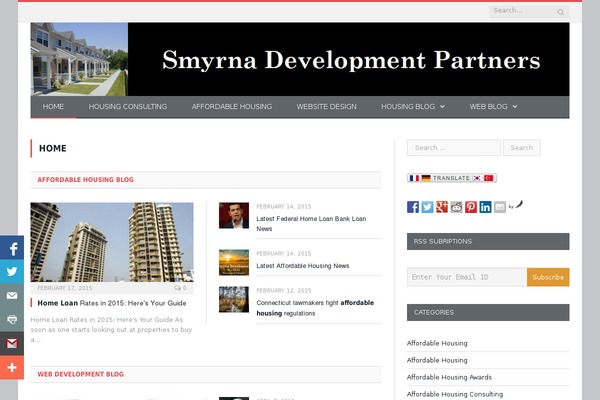This screenshot has height=400, width=600.
Task: Click the Pinterest icon in social row
Action: click(471, 207)
